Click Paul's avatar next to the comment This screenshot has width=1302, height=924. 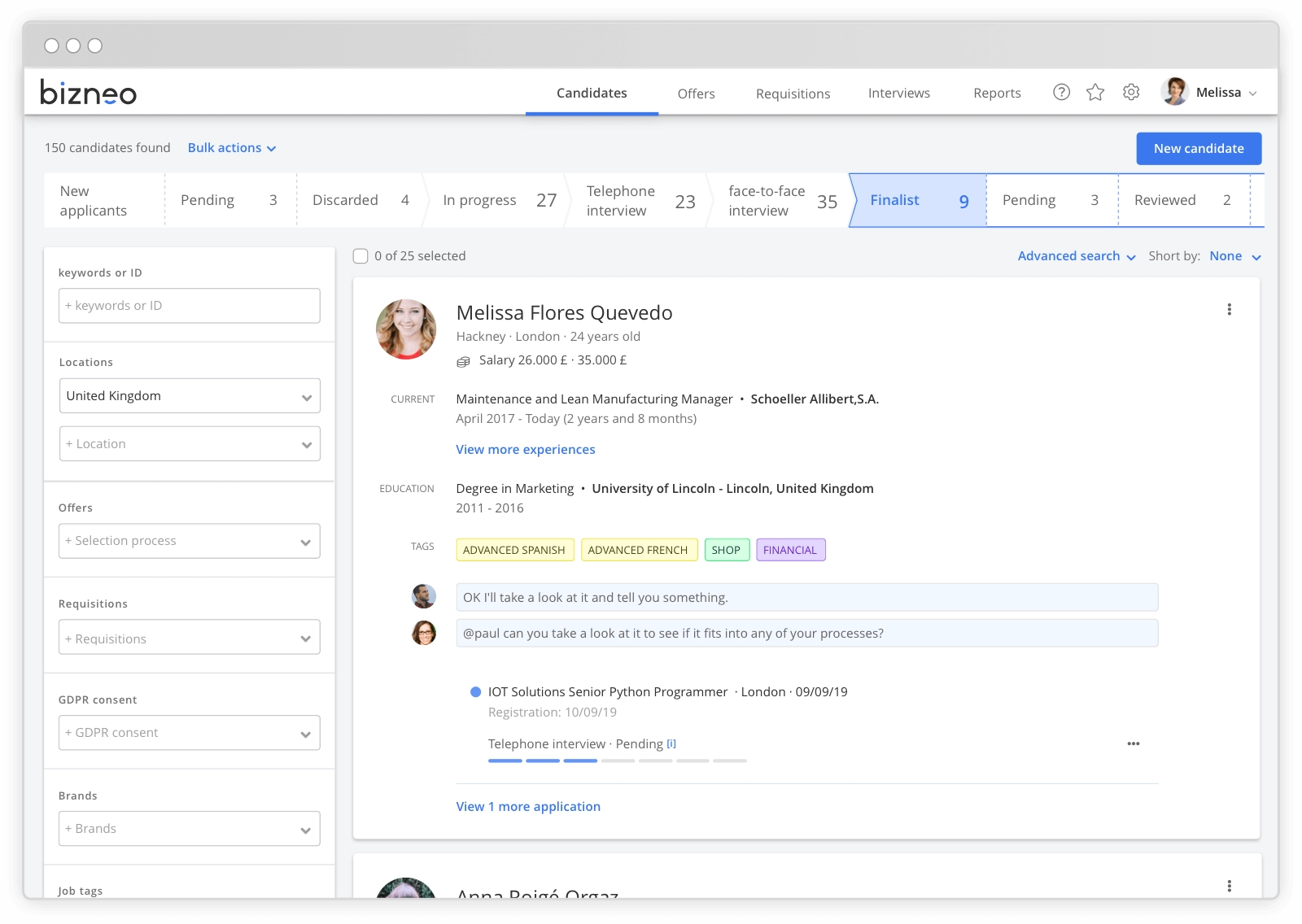(424, 596)
